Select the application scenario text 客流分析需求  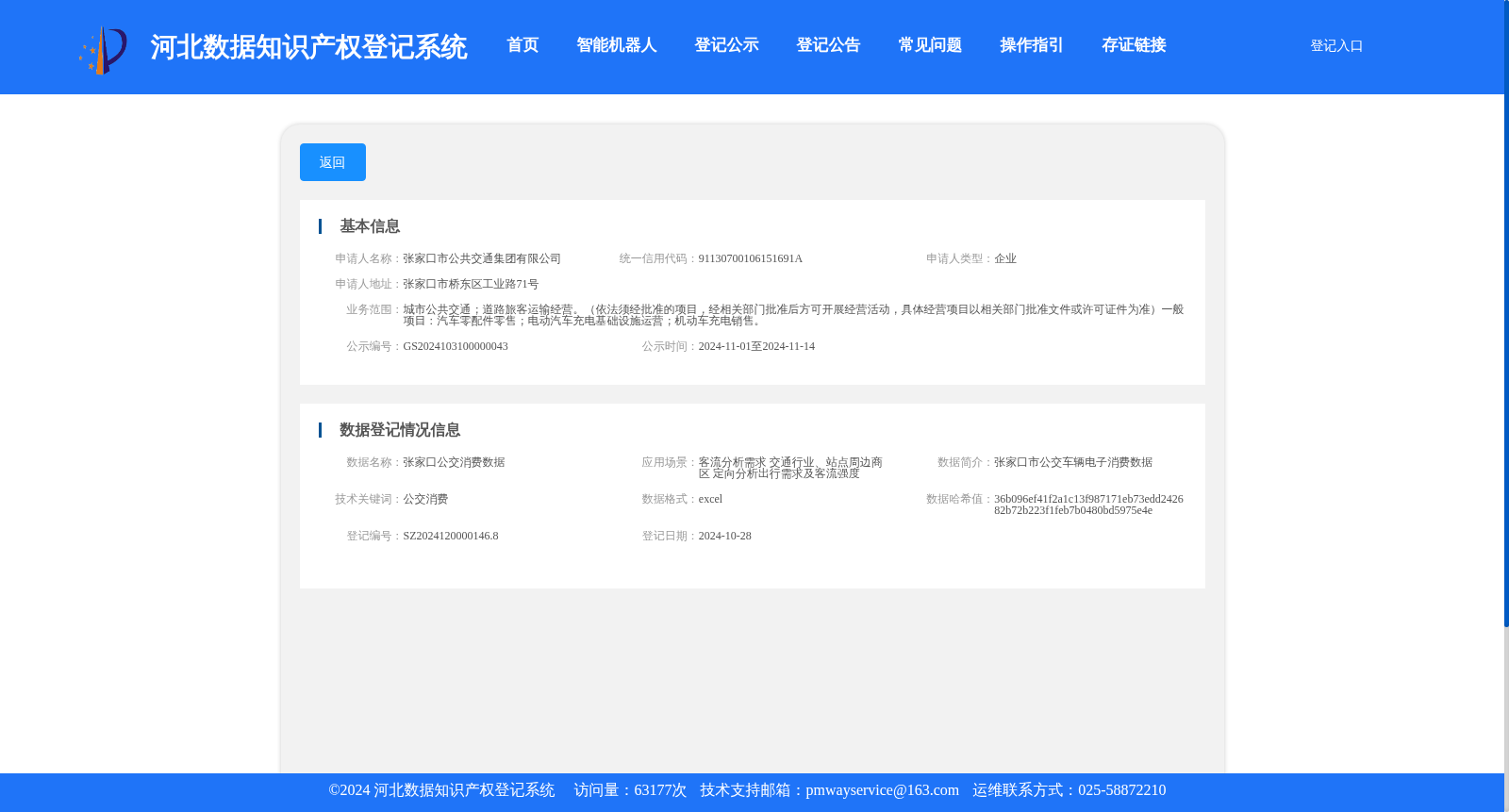[x=732, y=462]
